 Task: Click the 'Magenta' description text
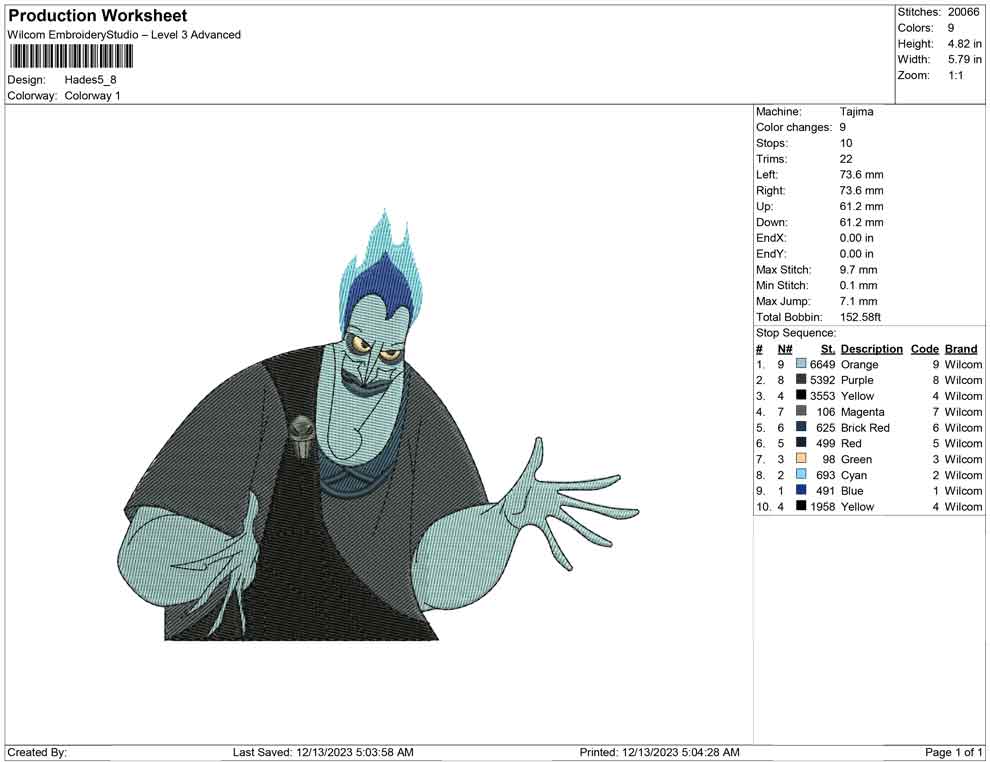[x=862, y=412]
